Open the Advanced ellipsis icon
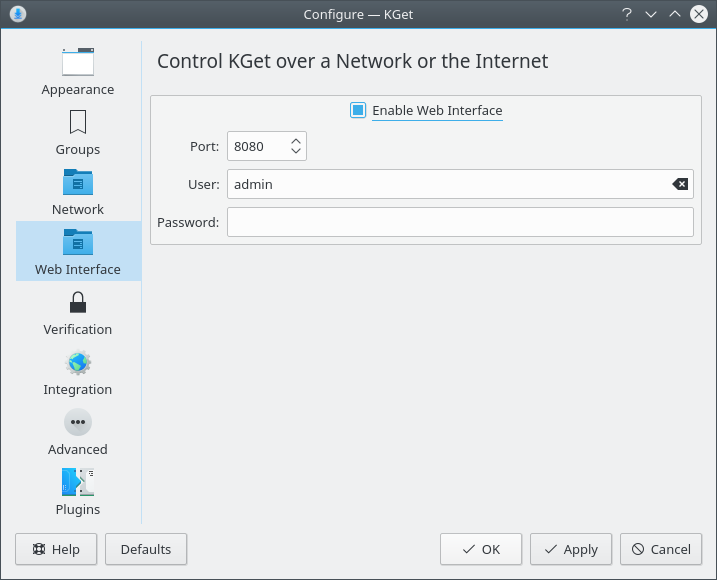Viewport: 717px width, 580px height. [x=77, y=422]
